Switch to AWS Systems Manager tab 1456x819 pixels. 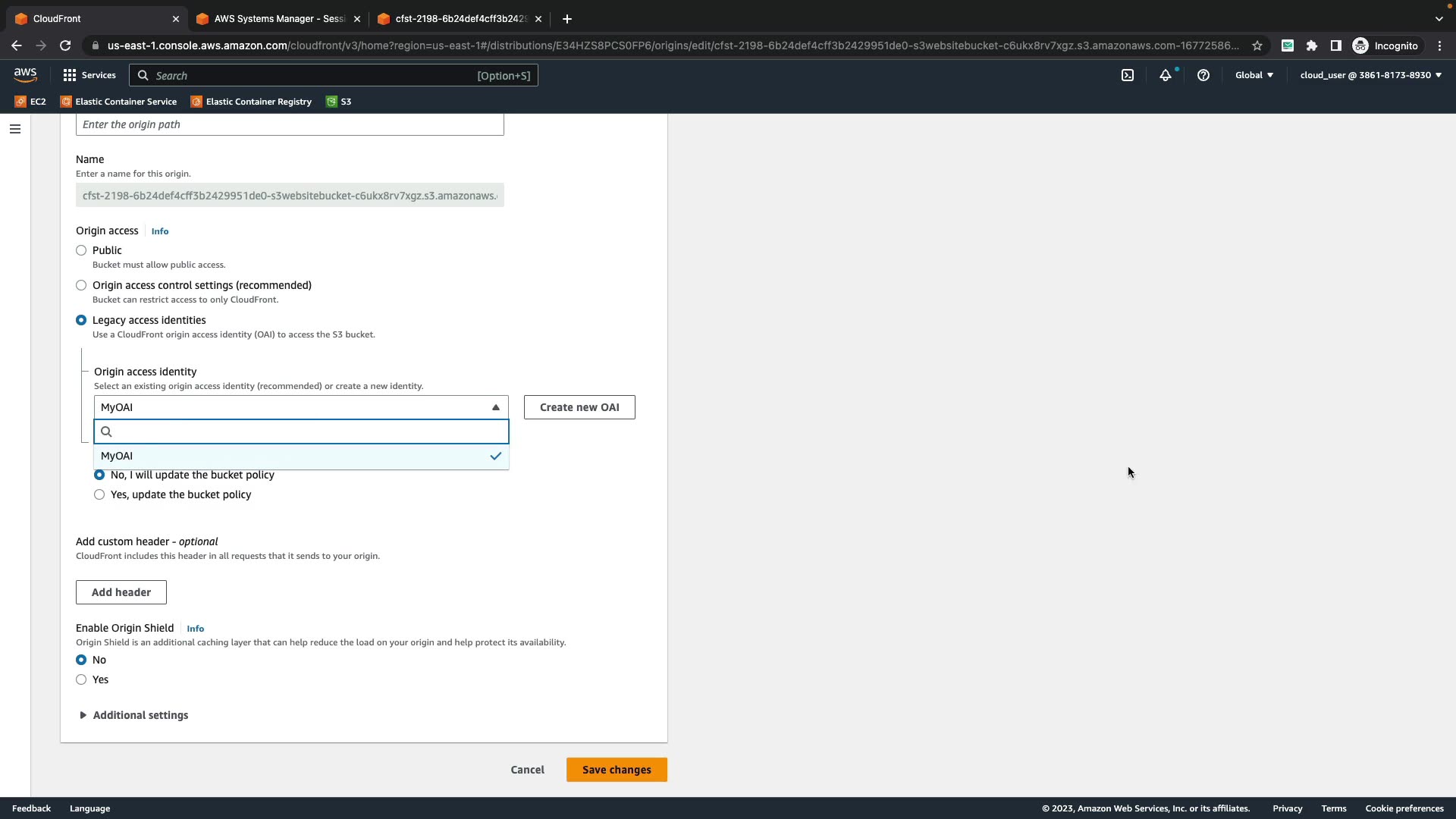tap(278, 19)
